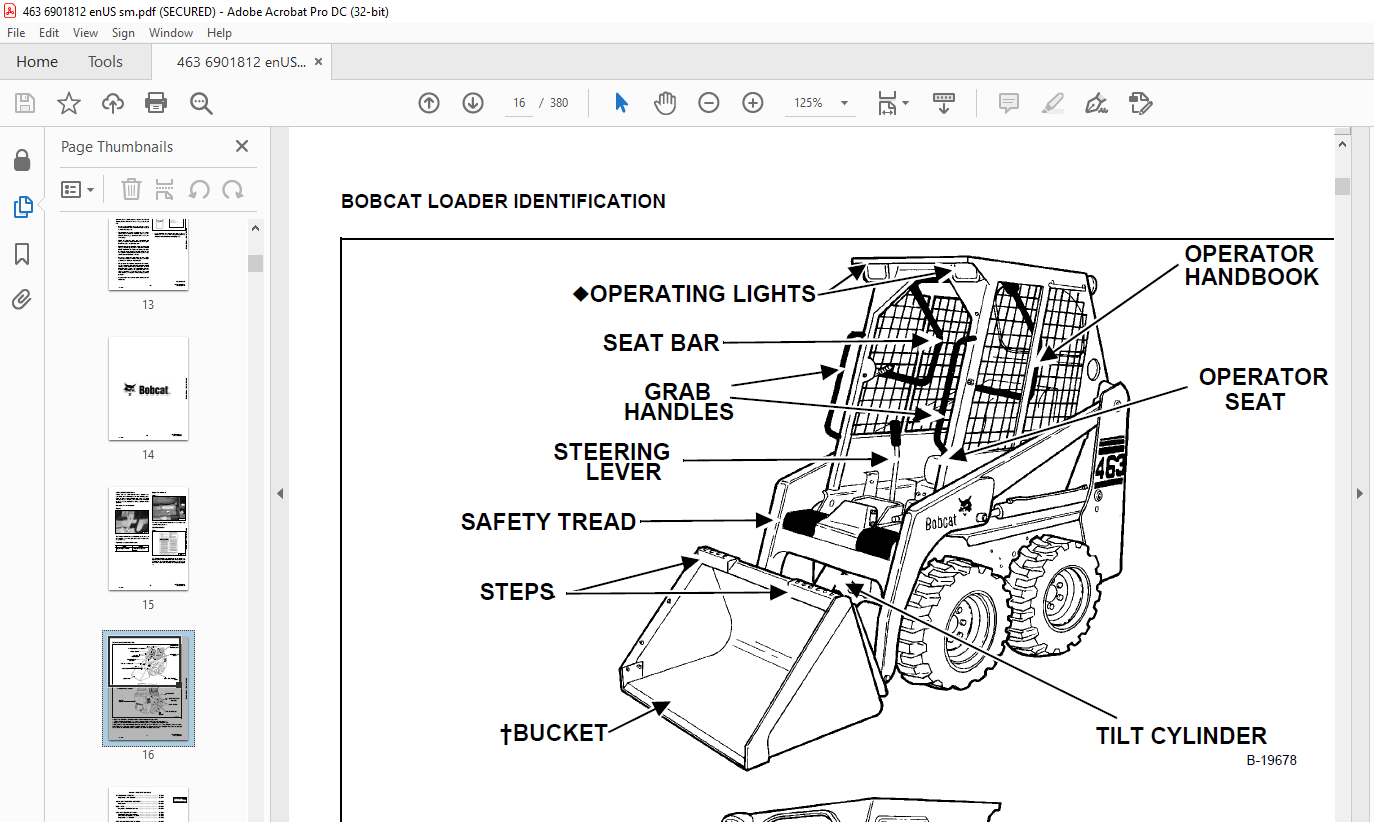Open the View menu
Image resolution: width=1374 pixels, height=822 pixels.
pyautogui.click(x=86, y=33)
